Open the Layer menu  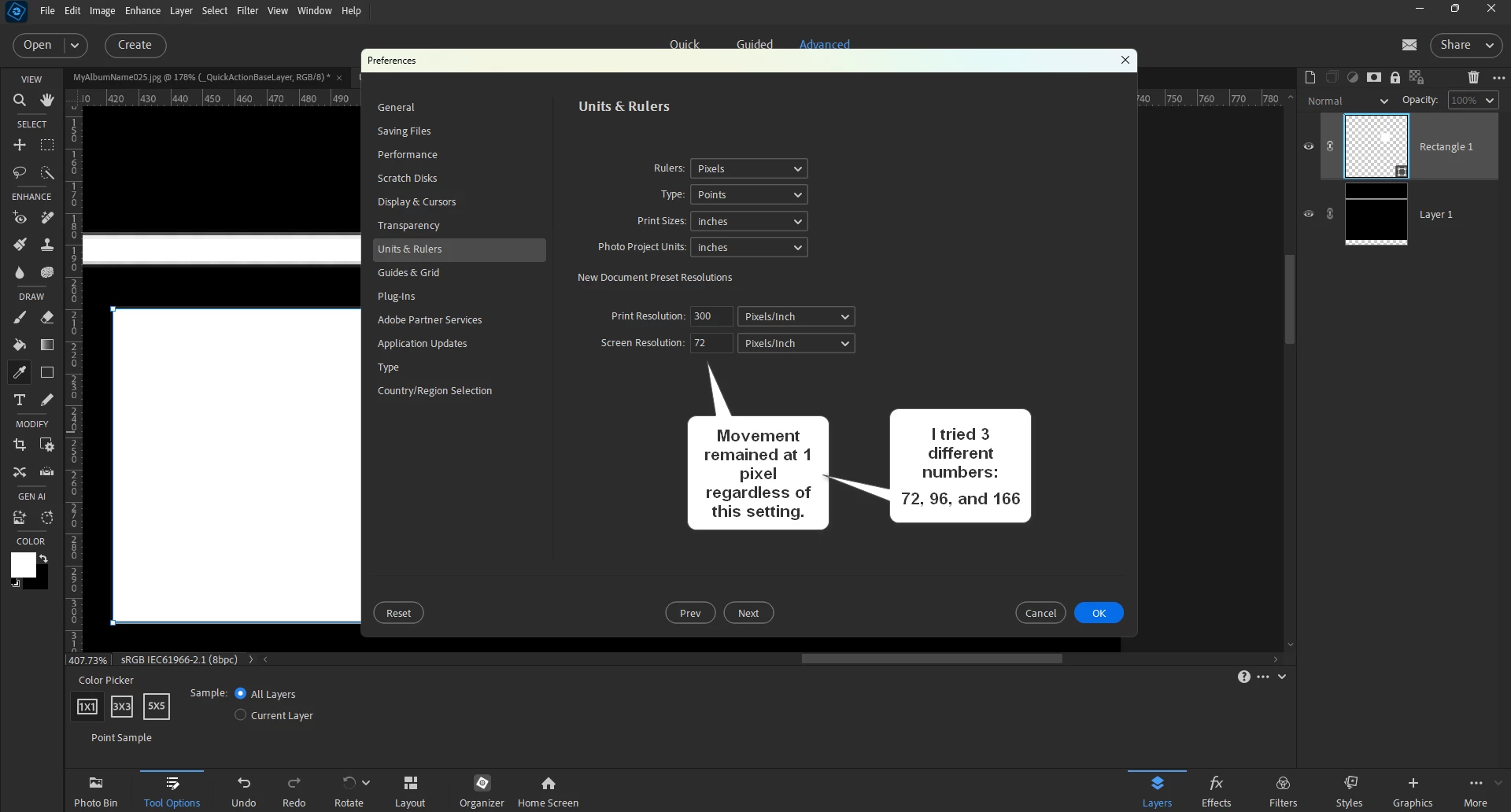tap(181, 10)
